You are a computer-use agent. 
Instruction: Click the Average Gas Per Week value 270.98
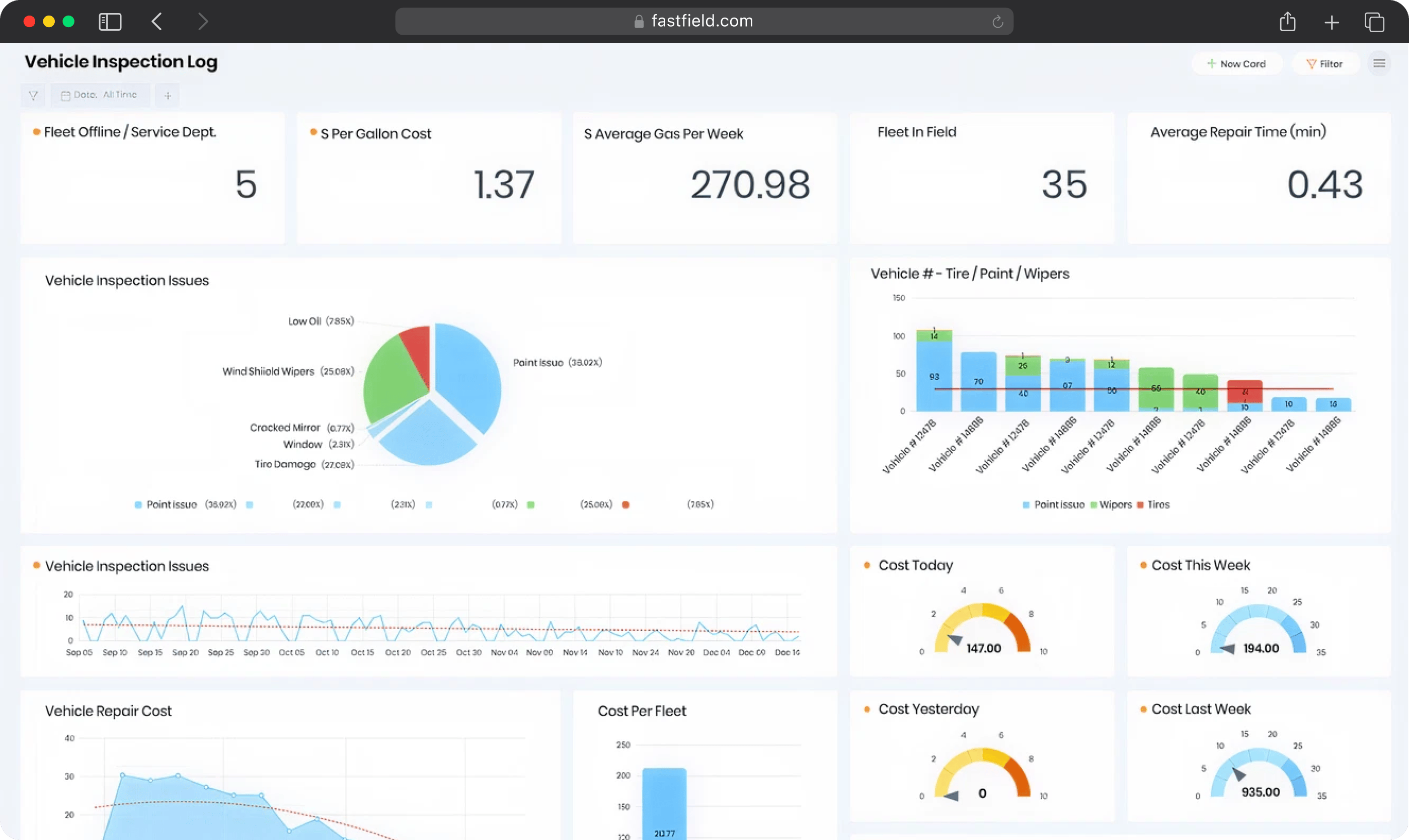[x=750, y=185]
